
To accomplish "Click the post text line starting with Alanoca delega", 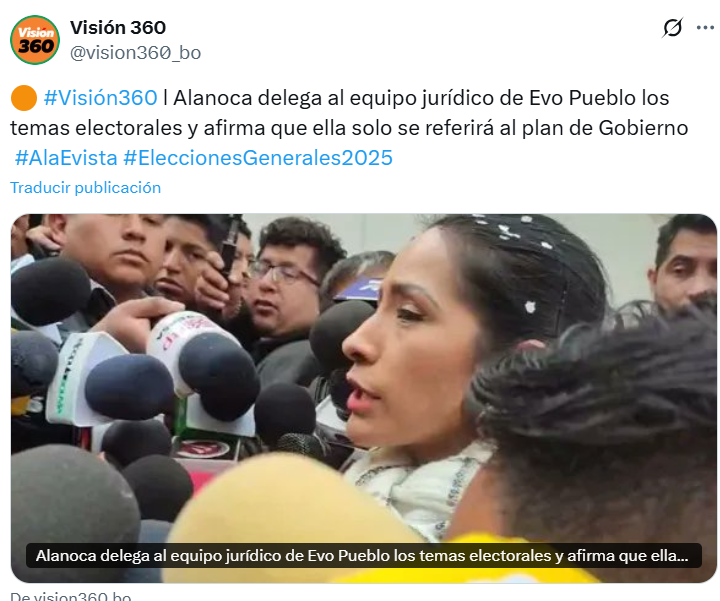I will pyautogui.click(x=421, y=98).
